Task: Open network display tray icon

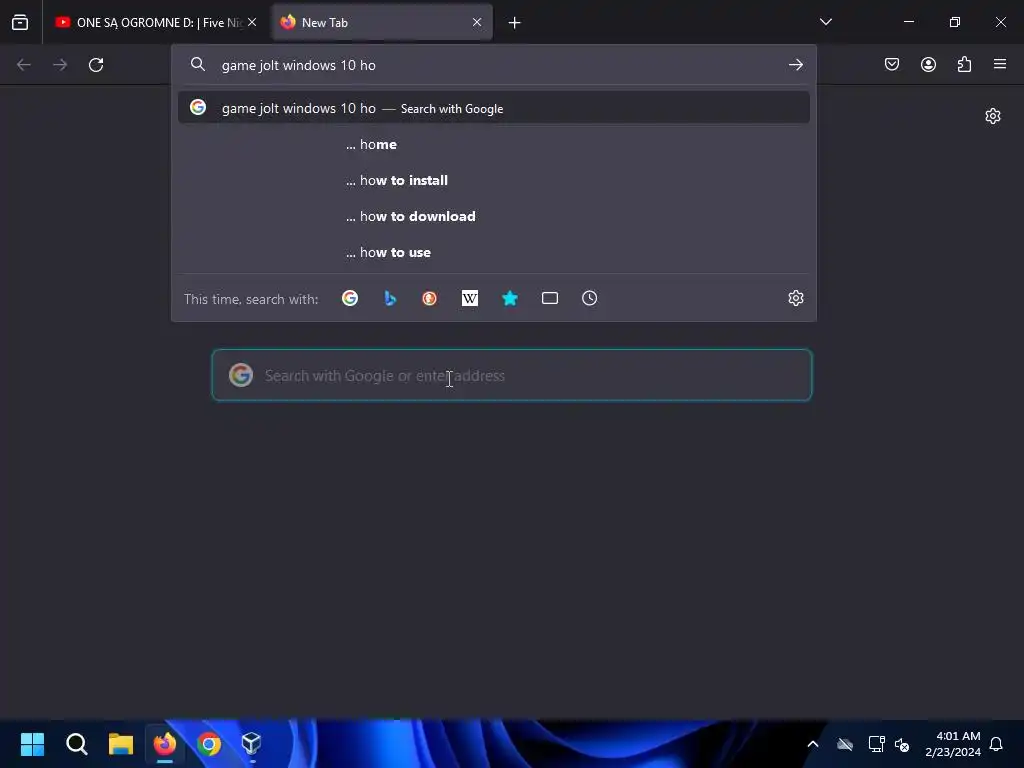Action: 876,744
